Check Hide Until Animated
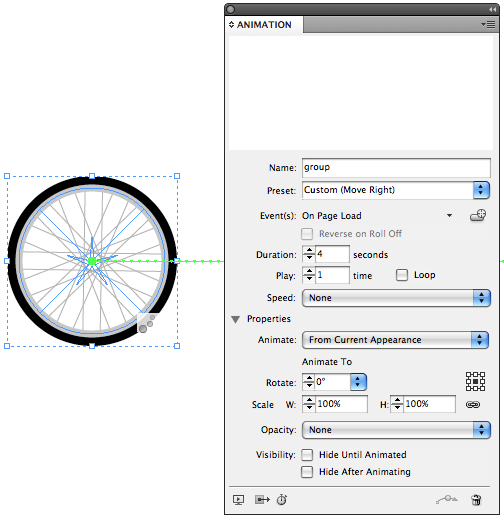This screenshot has height=522, width=504. [x=307, y=455]
